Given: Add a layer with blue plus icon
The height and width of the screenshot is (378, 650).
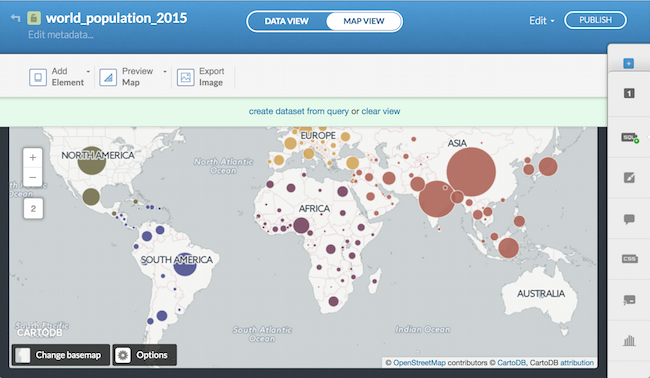Looking at the screenshot, I should (628, 63).
